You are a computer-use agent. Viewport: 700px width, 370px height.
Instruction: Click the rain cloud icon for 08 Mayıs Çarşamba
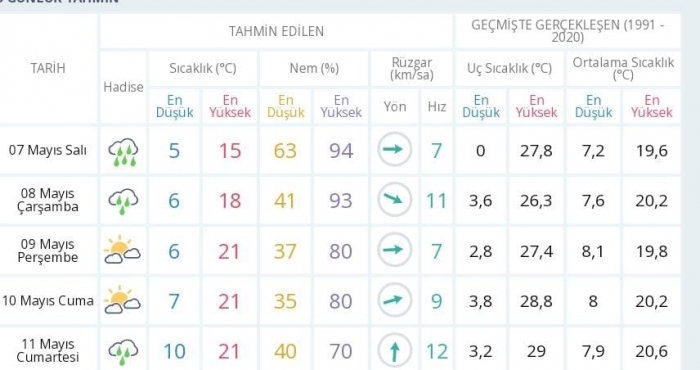pos(123,201)
